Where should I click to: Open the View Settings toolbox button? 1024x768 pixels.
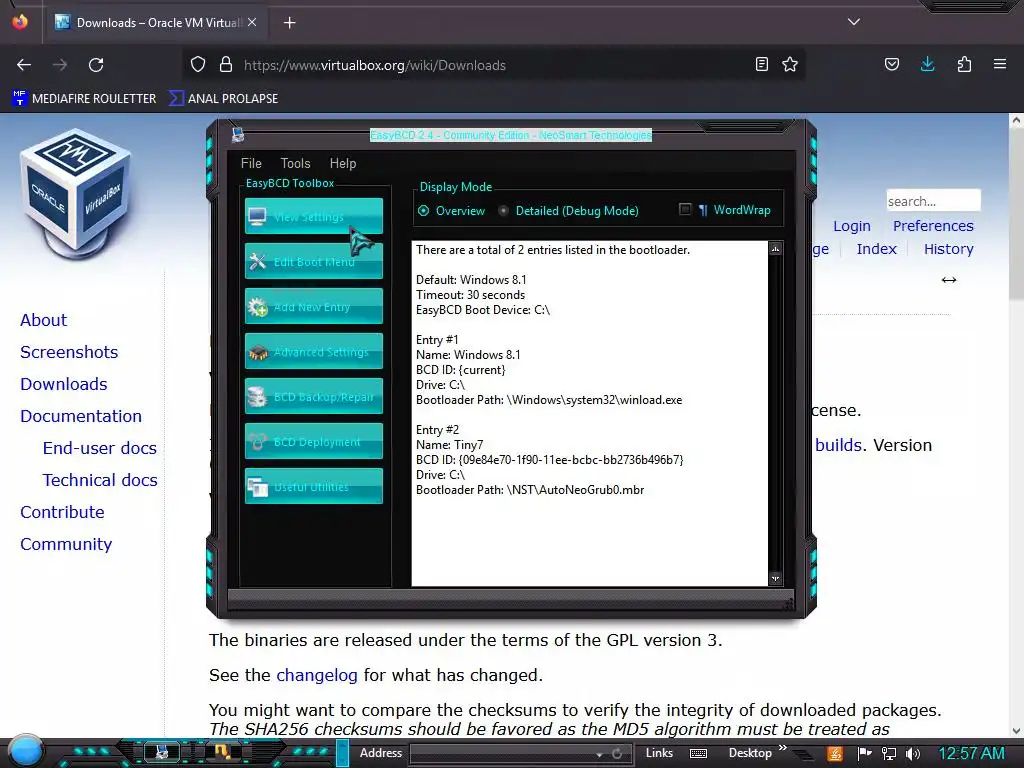click(x=313, y=216)
